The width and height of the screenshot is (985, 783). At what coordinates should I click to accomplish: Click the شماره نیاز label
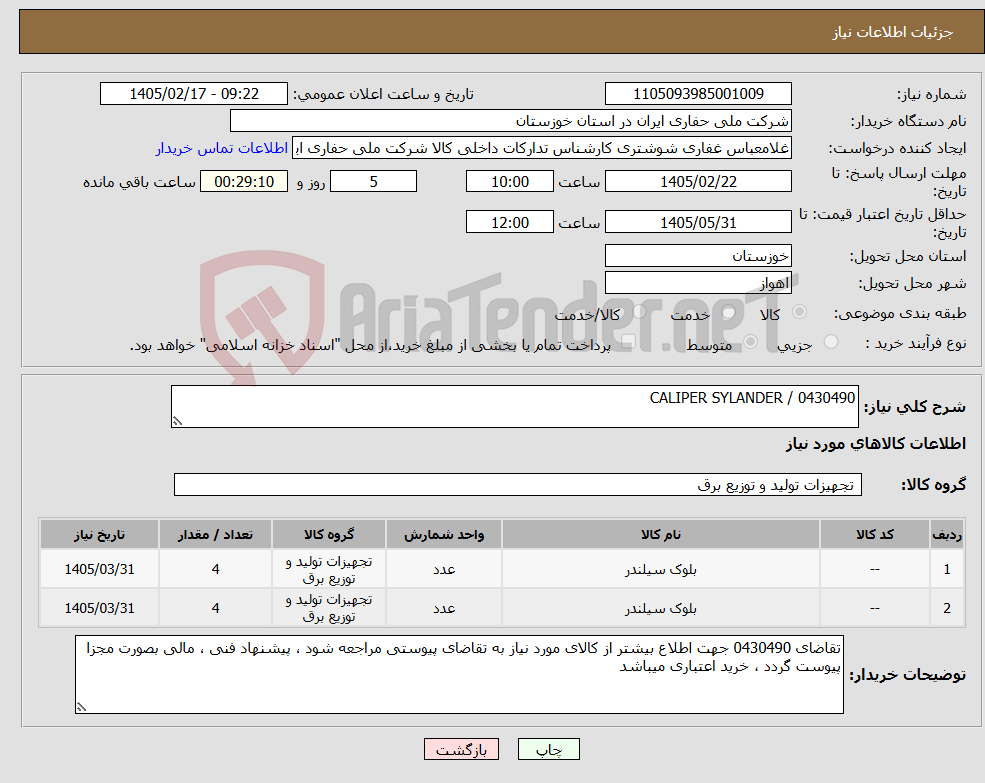tap(931, 94)
